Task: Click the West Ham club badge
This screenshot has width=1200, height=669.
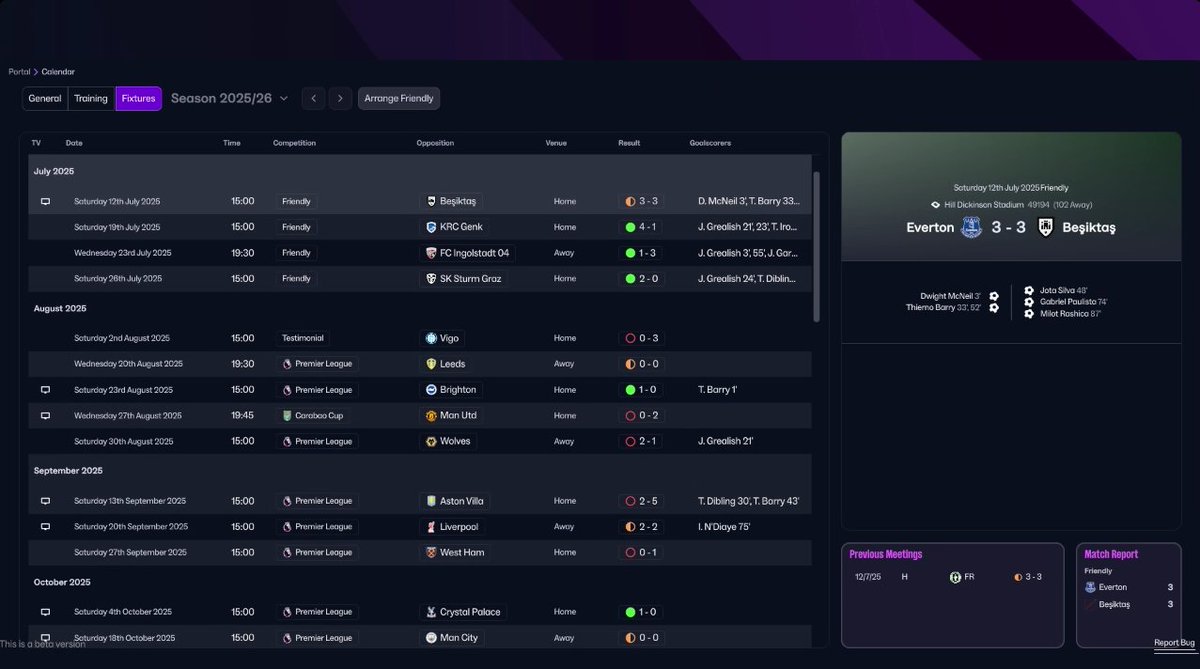Action: click(x=431, y=552)
